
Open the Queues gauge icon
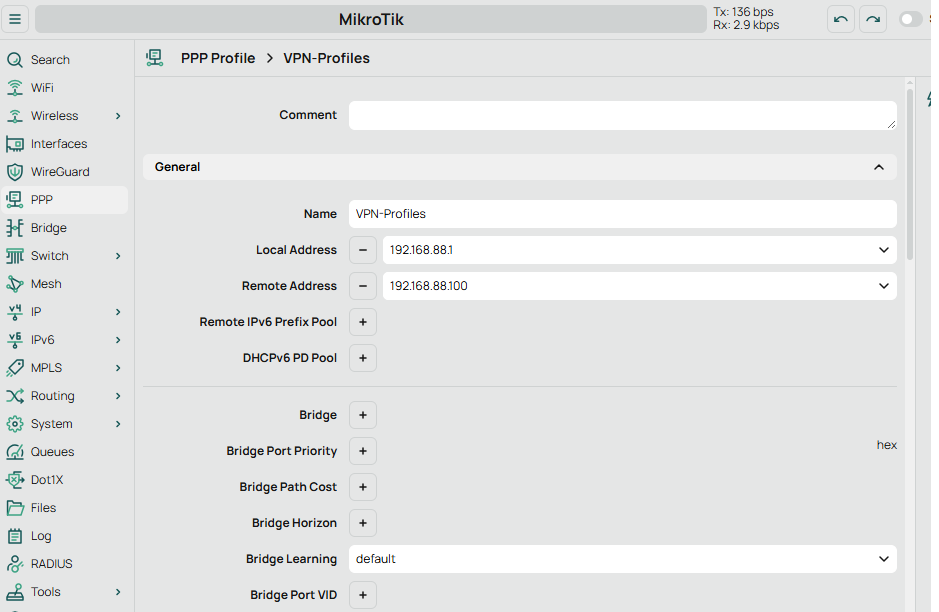point(14,452)
